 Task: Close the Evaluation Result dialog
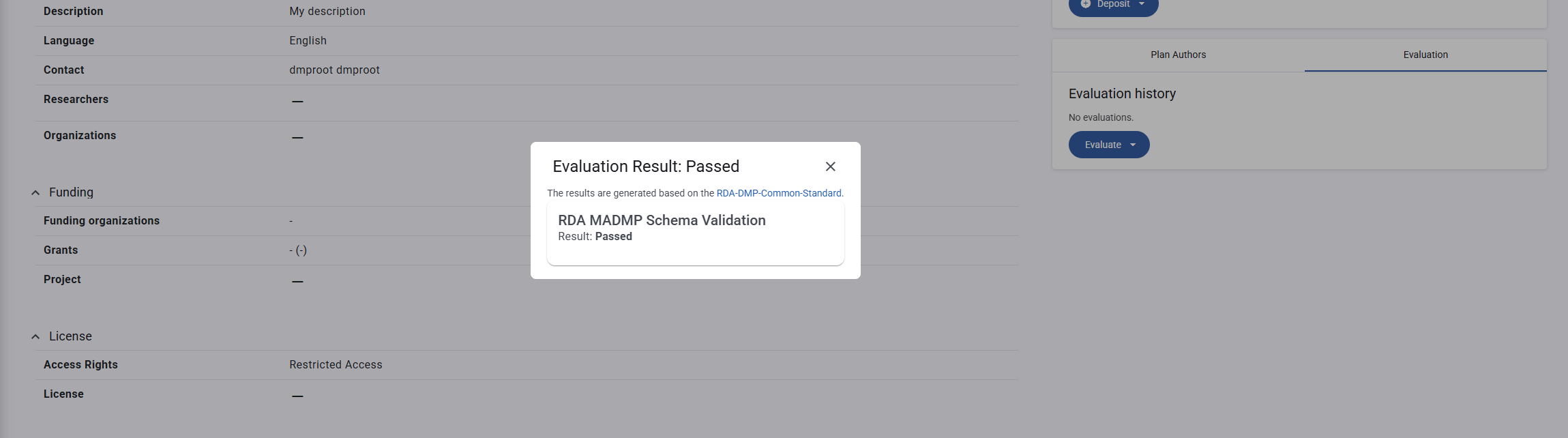(830, 166)
